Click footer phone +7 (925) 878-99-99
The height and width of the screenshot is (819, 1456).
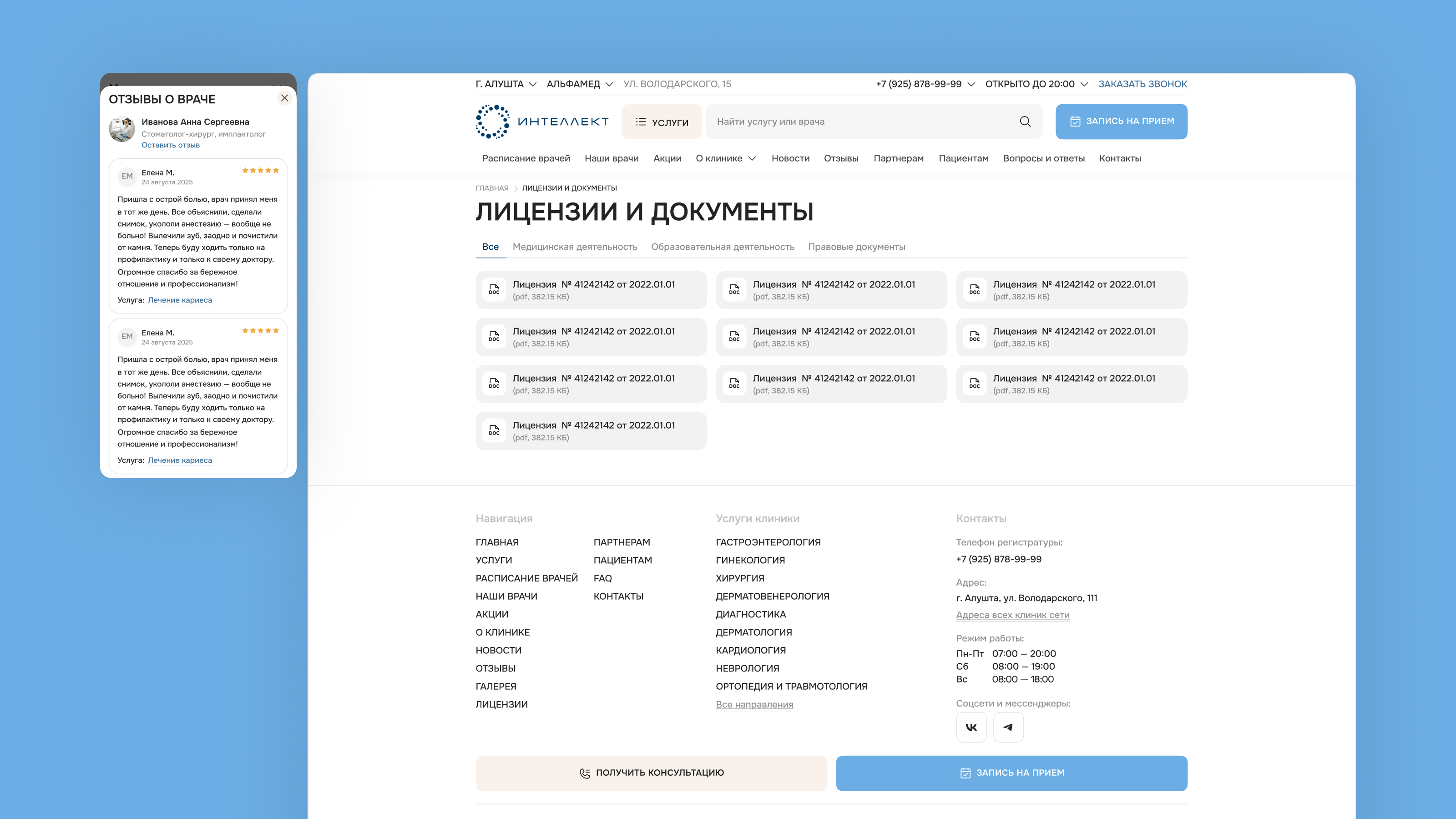click(x=998, y=559)
